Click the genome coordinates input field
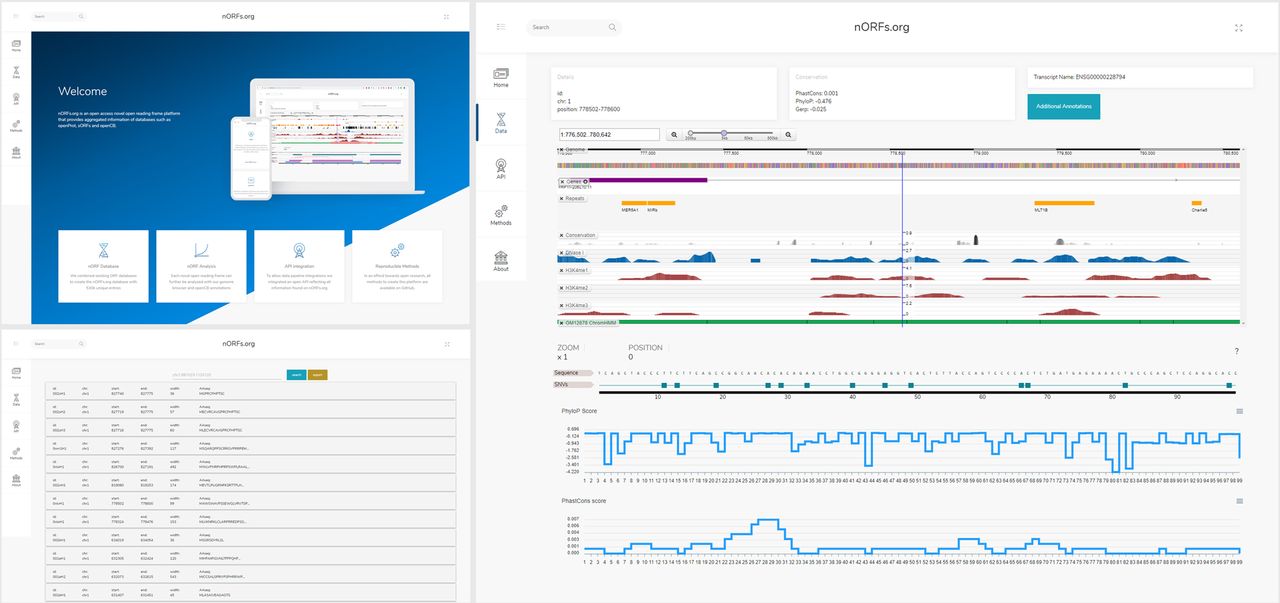The image size is (1280, 603). [609, 134]
